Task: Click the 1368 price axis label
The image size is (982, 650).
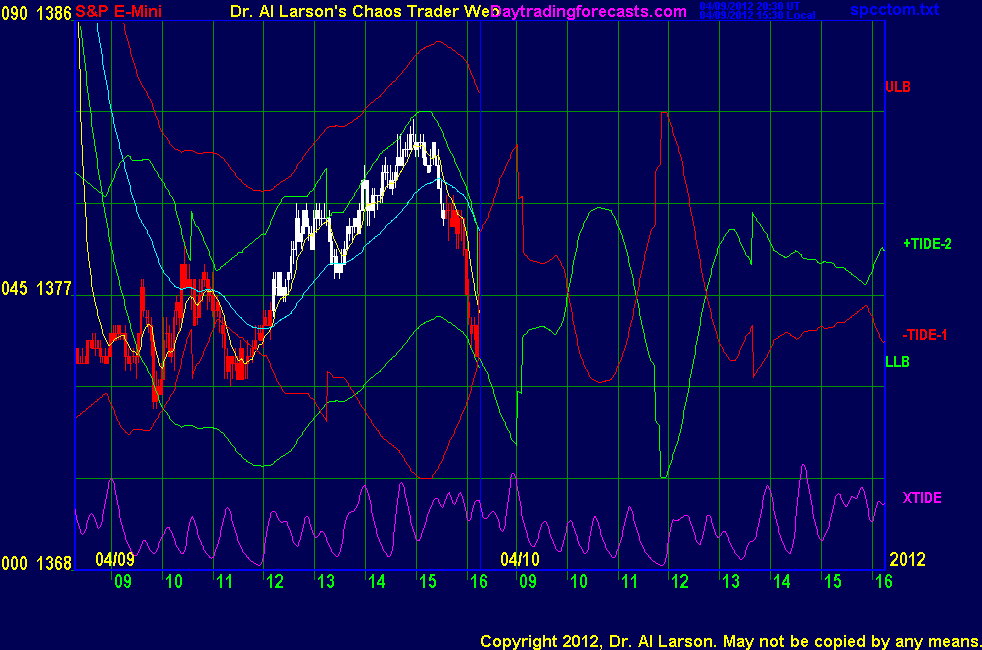Action: 55,563
